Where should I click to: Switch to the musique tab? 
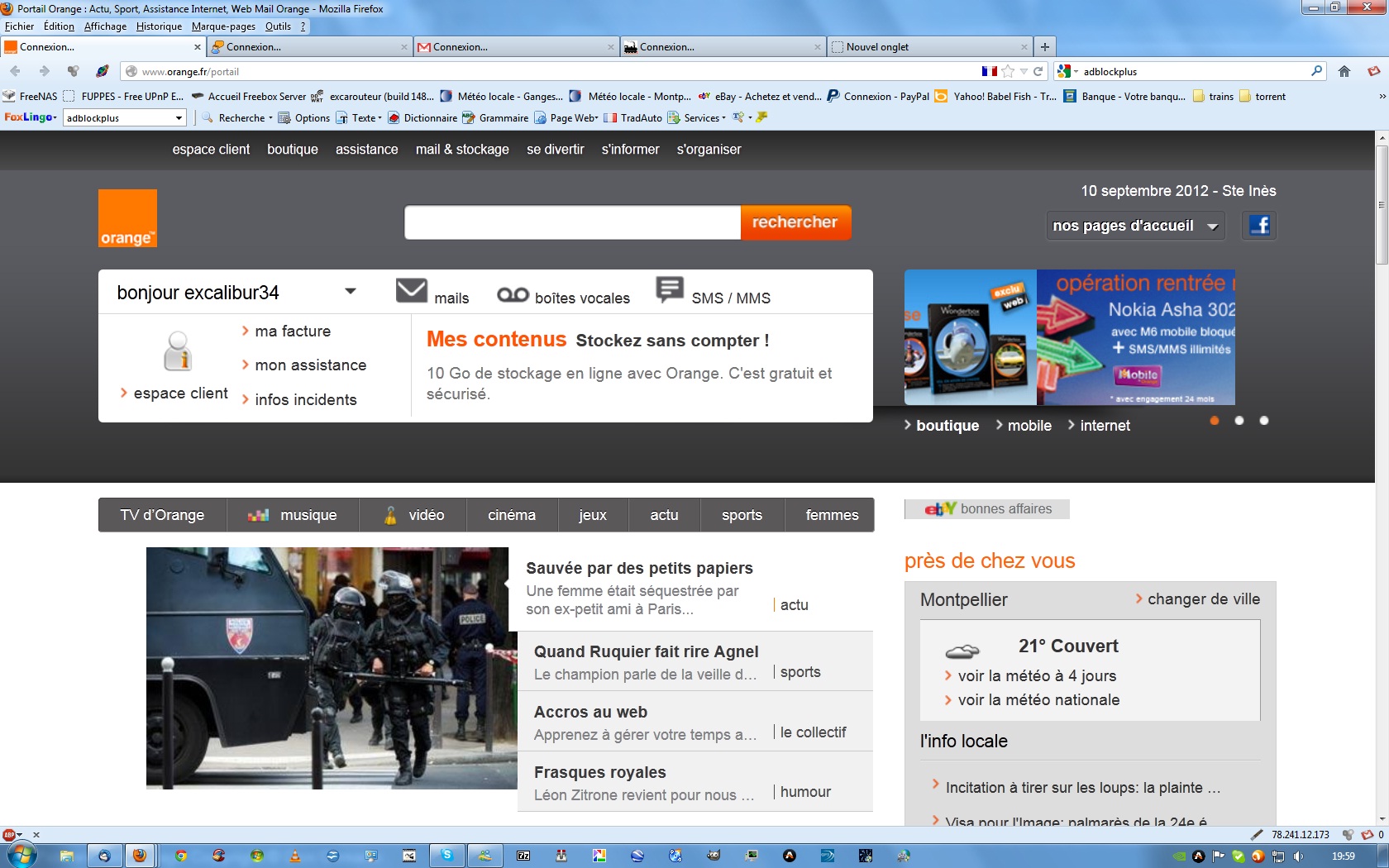[x=293, y=515]
